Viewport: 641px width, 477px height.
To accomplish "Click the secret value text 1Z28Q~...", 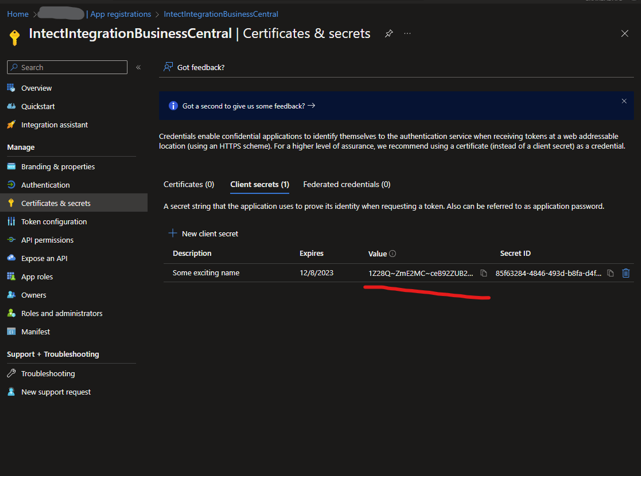I will point(421,273).
